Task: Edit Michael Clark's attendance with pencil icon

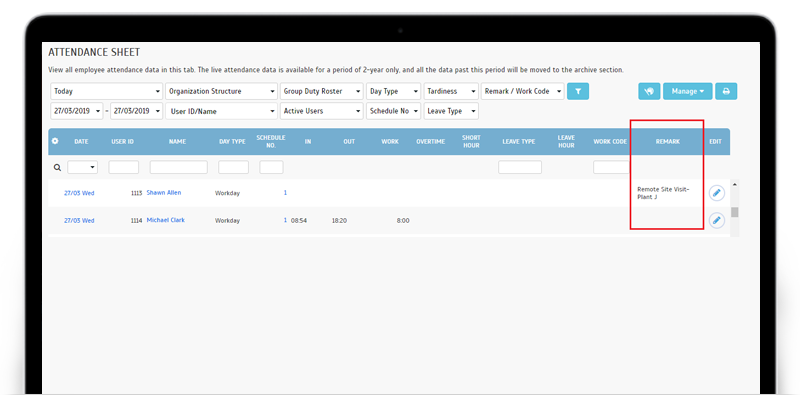Action: [717, 220]
